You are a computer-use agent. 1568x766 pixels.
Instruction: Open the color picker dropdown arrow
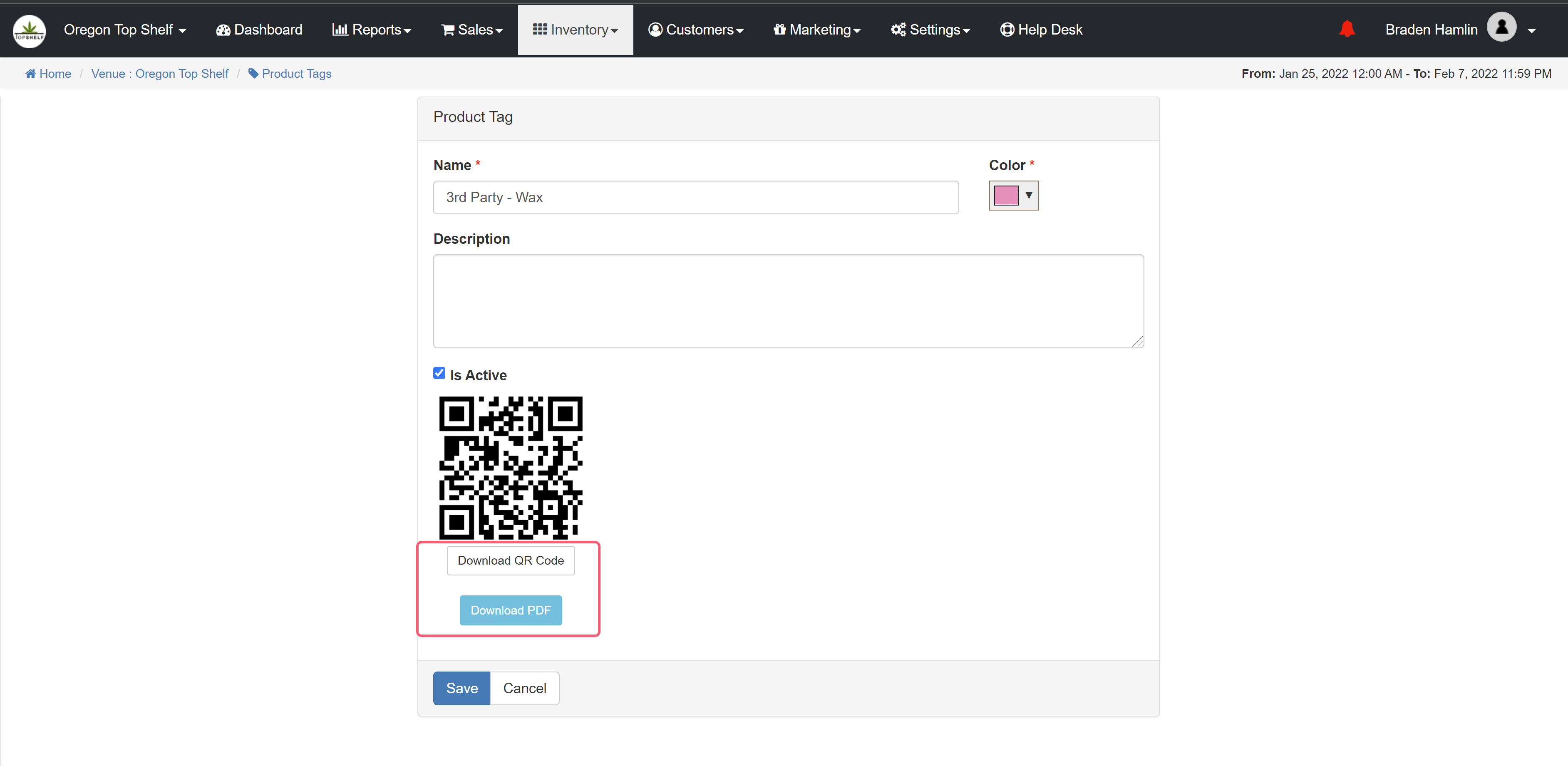click(1029, 195)
